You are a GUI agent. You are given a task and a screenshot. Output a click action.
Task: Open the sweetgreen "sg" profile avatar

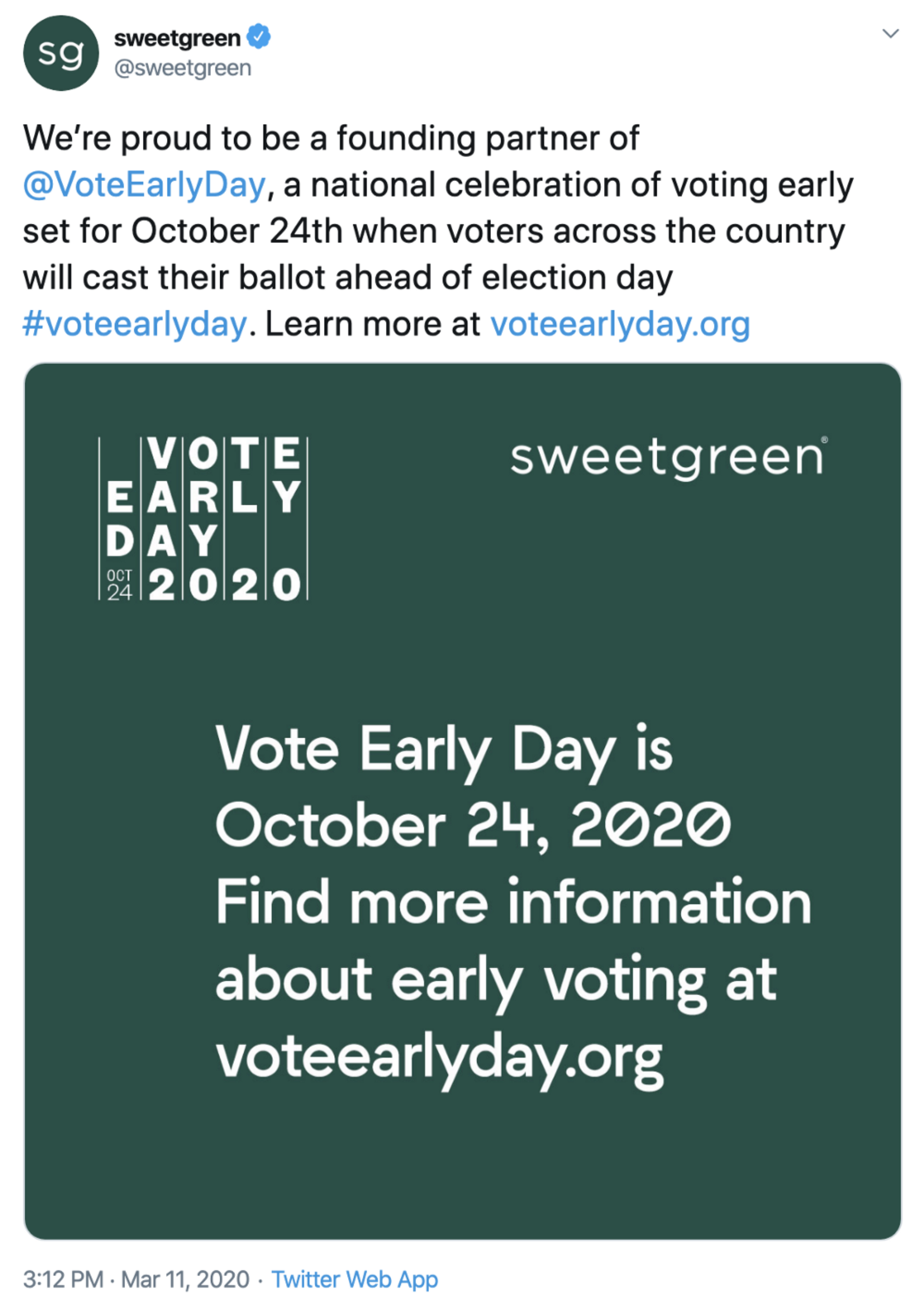pos(61,53)
